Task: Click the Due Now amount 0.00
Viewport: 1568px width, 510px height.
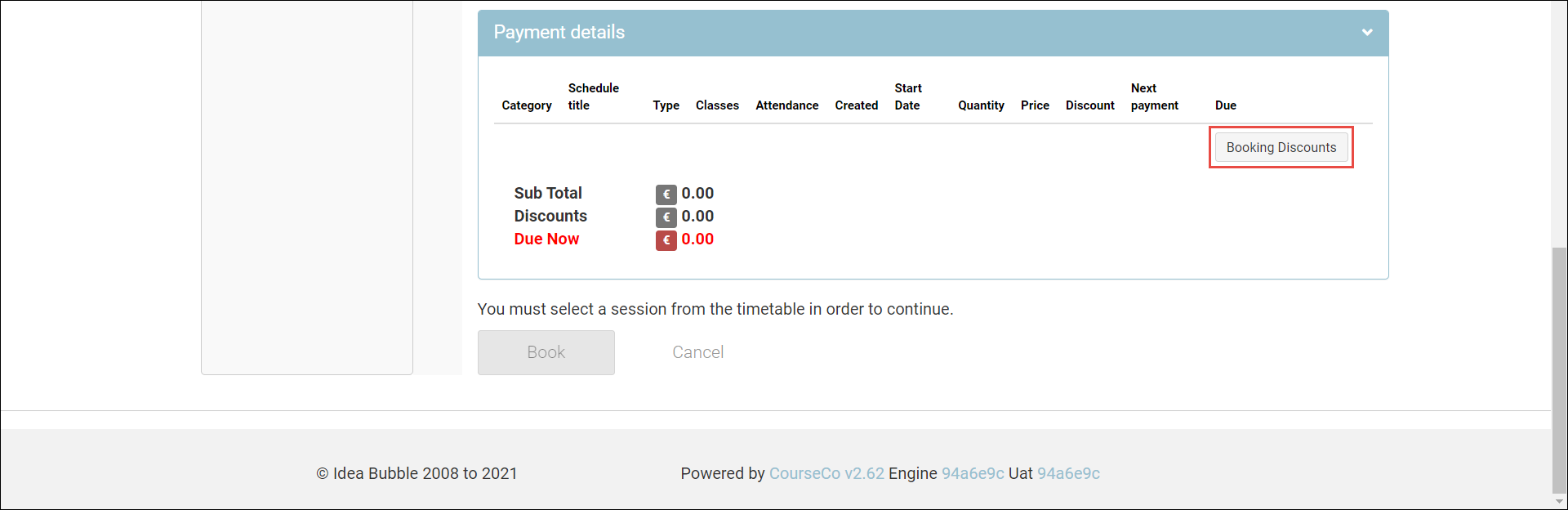Action: [697, 239]
